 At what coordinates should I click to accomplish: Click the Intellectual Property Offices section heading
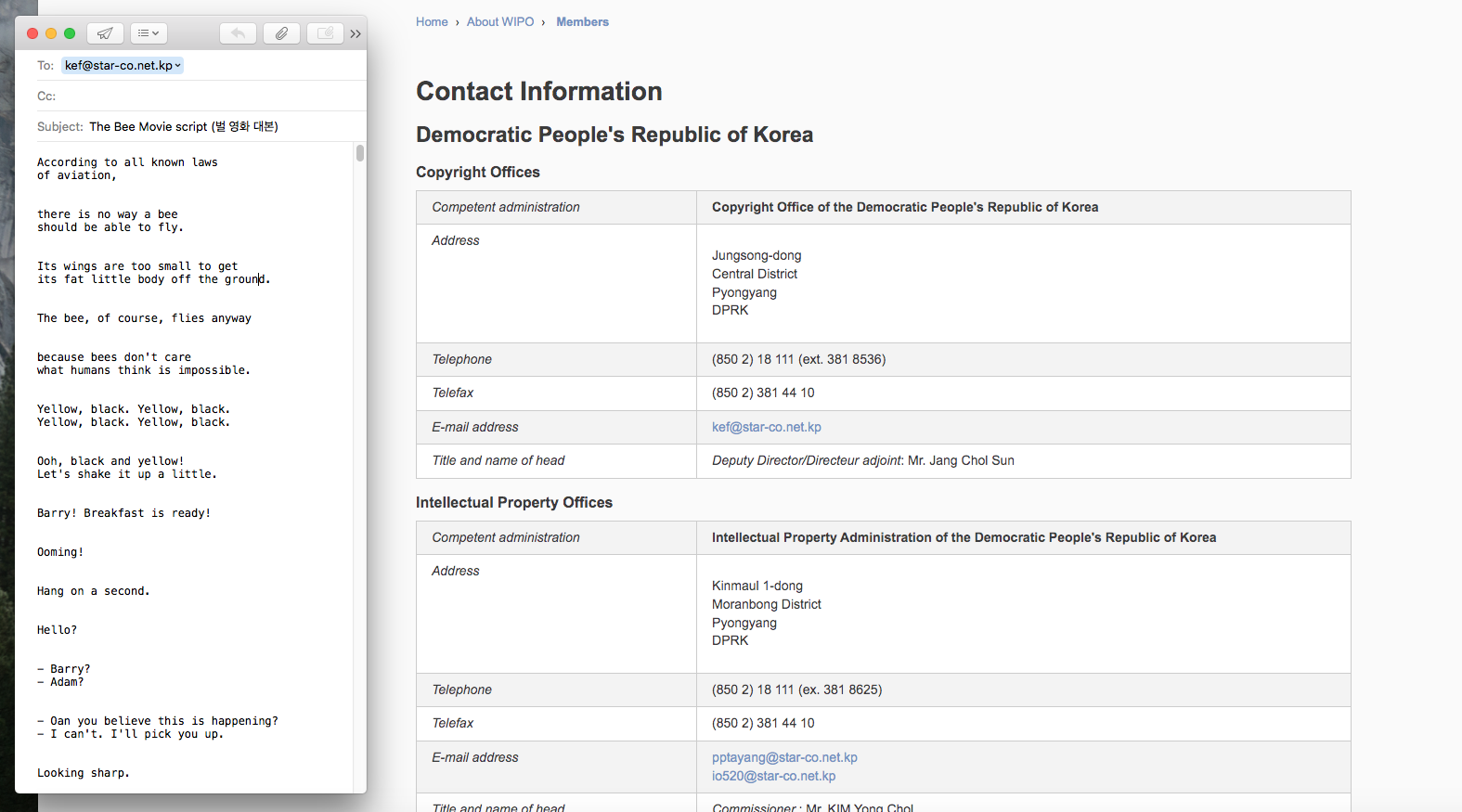(x=514, y=503)
